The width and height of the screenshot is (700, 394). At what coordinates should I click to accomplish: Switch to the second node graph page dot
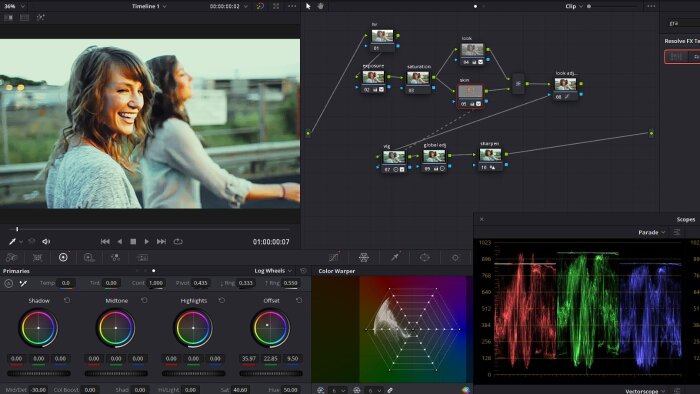coord(484,6)
